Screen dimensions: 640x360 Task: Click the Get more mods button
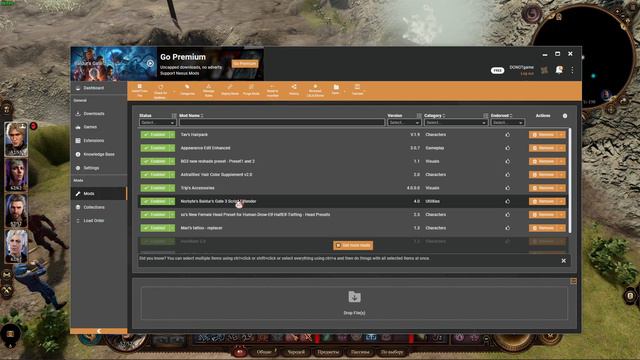353,245
